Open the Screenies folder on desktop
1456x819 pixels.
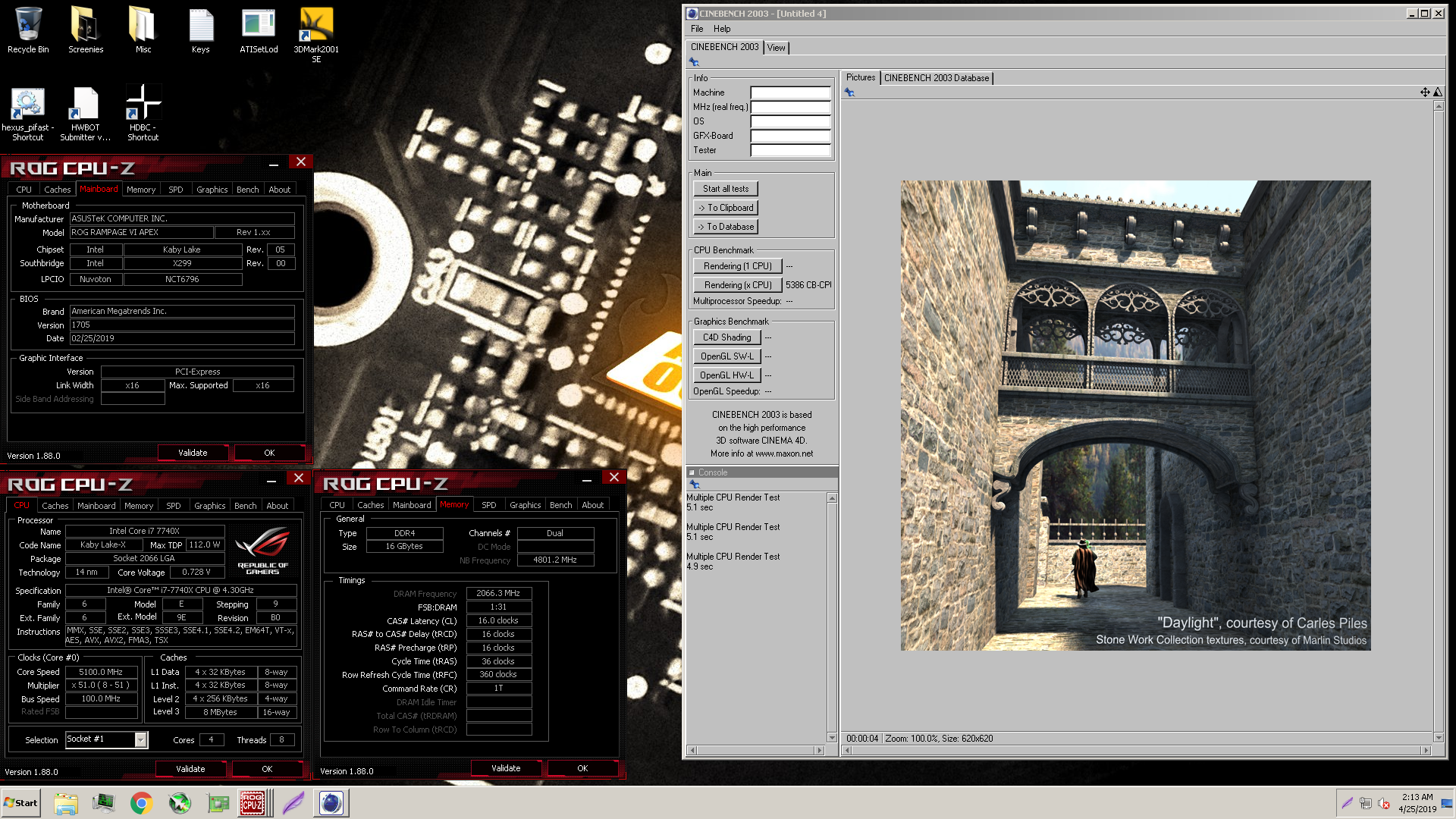pos(86,30)
